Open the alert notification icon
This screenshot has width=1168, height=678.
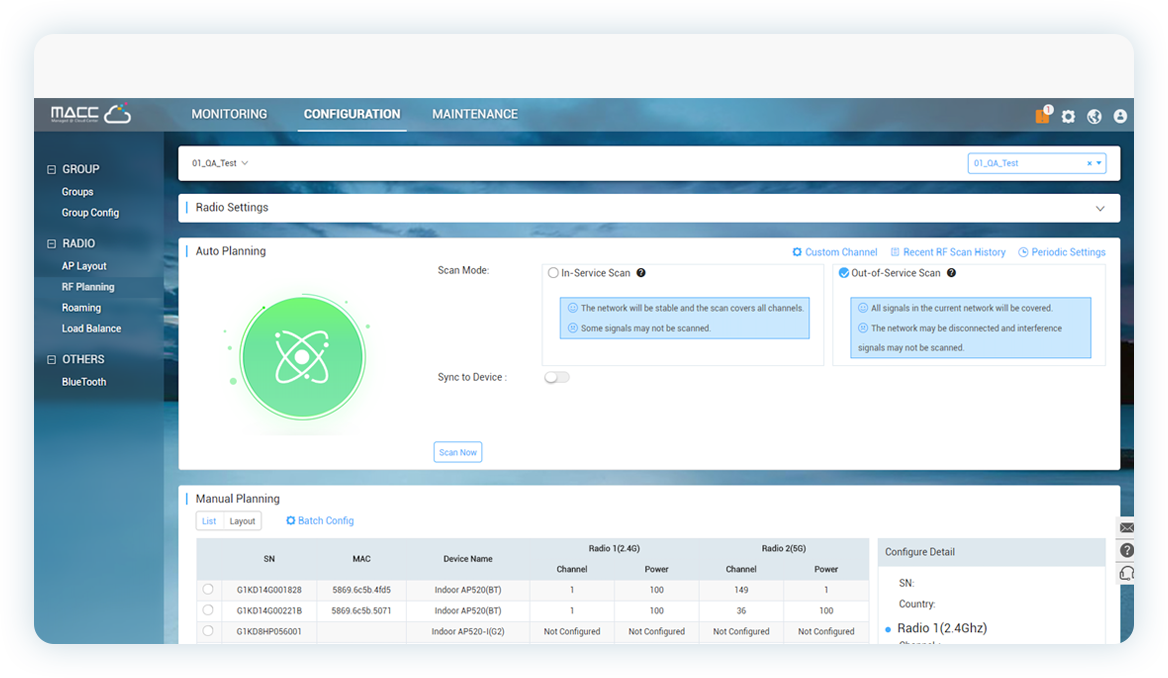coord(1043,115)
